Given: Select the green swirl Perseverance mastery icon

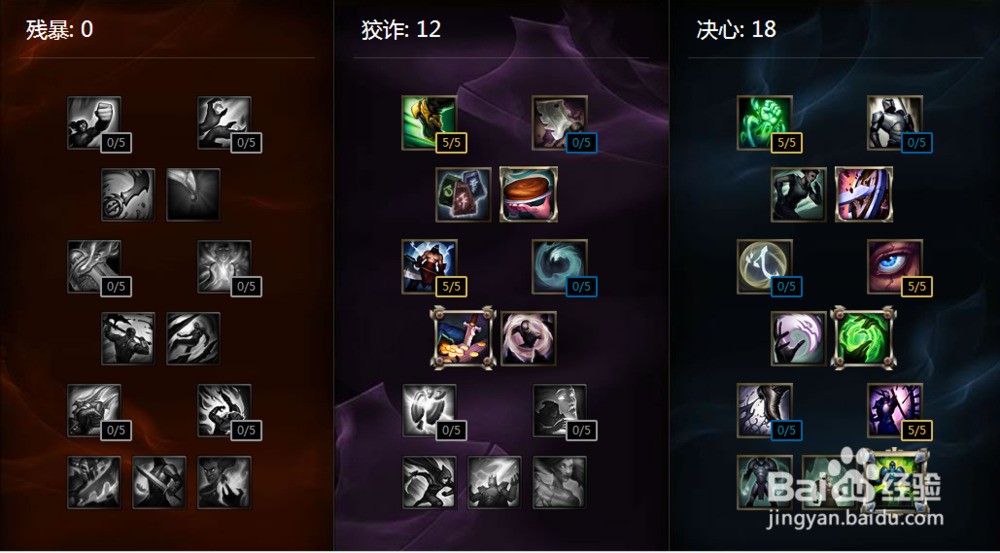Looking at the screenshot, I should (863, 337).
